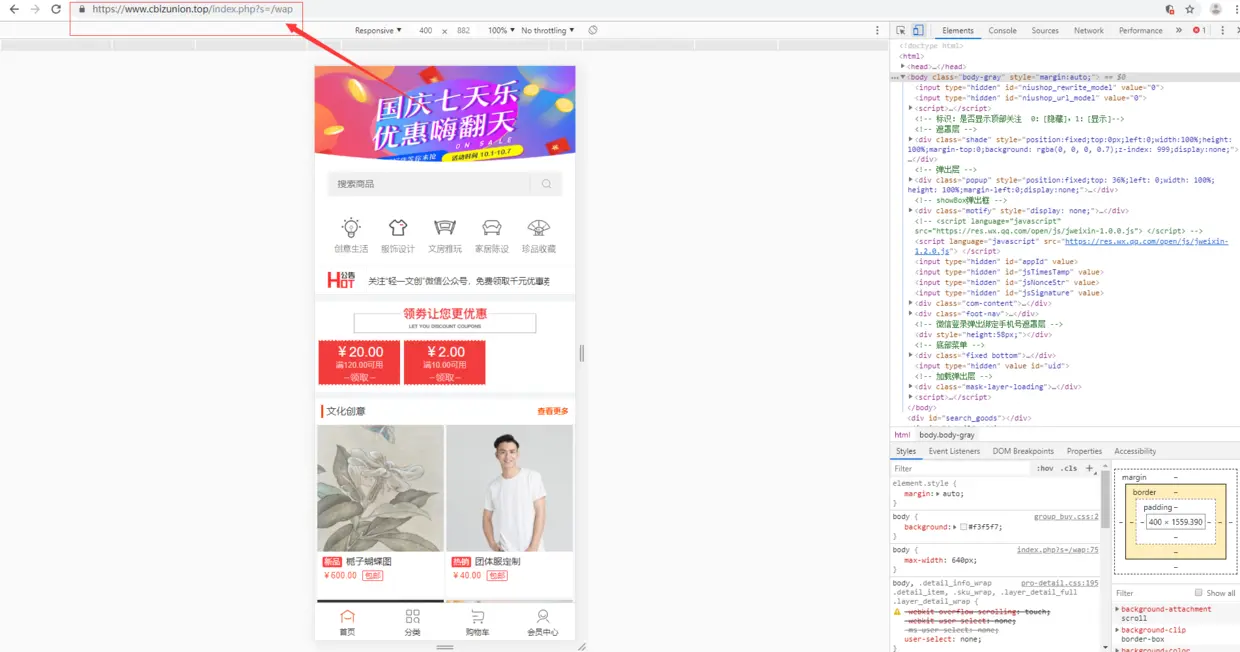Click the #f3f5f7 background color swatch
Screen dimensions: 1240x652
point(964,527)
